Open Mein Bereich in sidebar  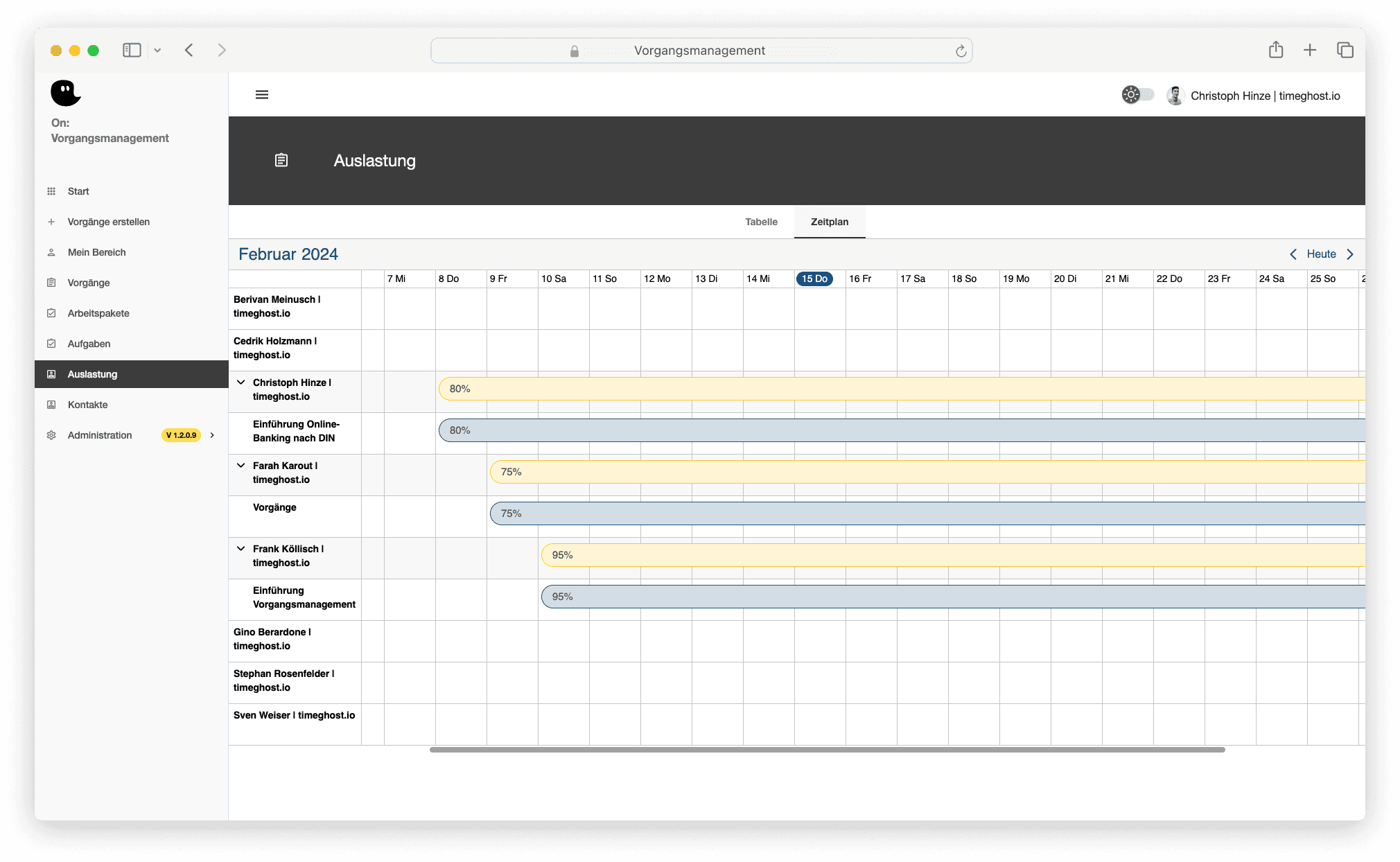click(x=132, y=252)
